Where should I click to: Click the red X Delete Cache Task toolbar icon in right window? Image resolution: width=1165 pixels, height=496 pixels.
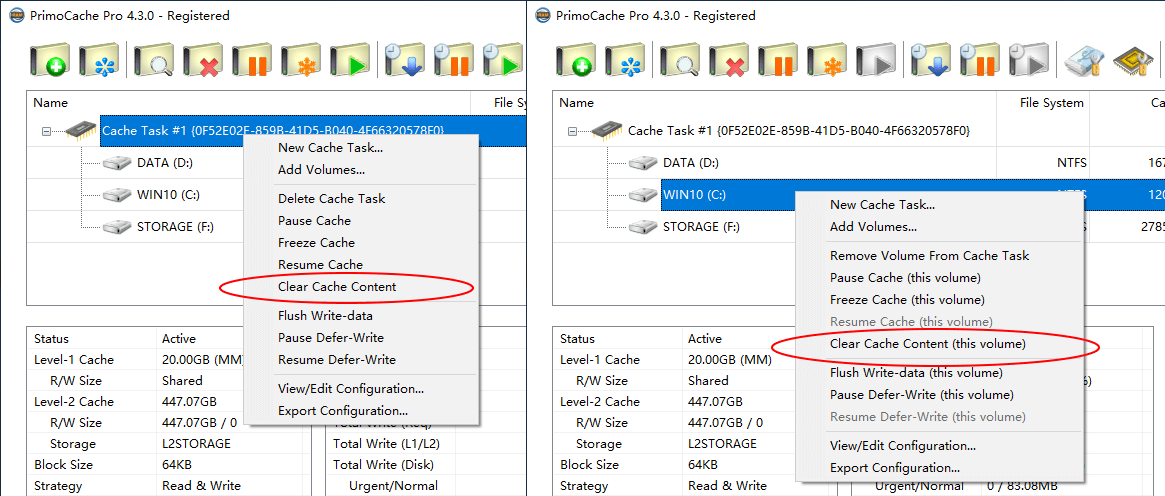[729, 60]
